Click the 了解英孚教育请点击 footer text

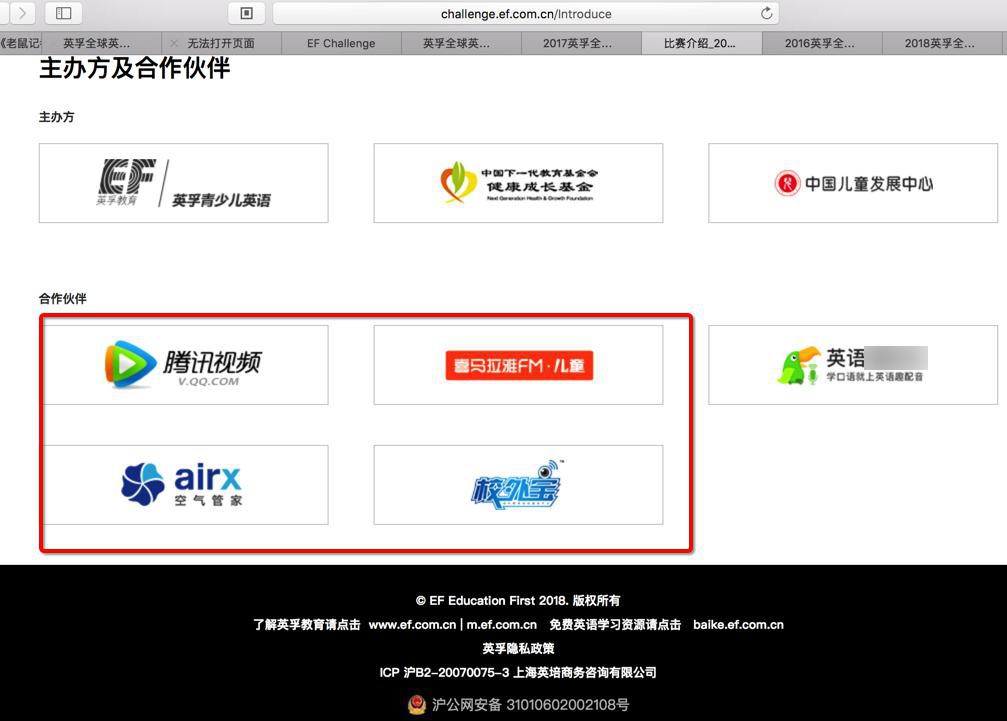tap(306, 625)
